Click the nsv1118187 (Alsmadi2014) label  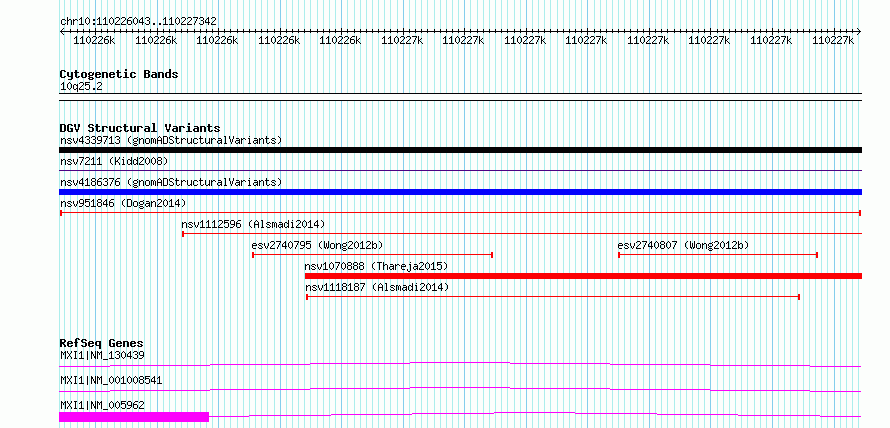tap(377, 287)
